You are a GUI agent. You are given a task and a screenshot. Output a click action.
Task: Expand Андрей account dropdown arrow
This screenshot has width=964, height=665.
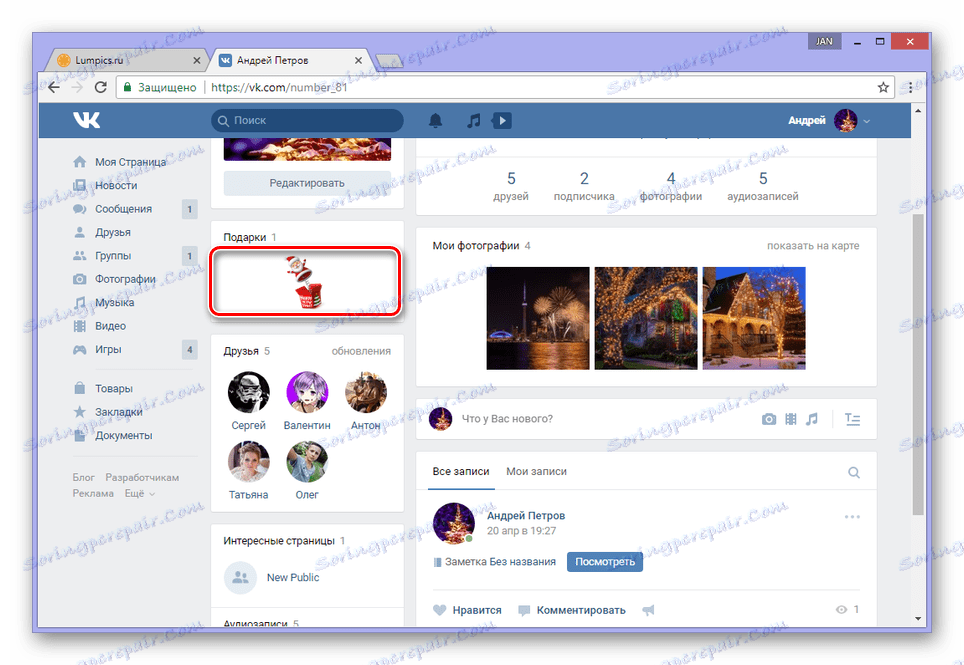click(866, 121)
